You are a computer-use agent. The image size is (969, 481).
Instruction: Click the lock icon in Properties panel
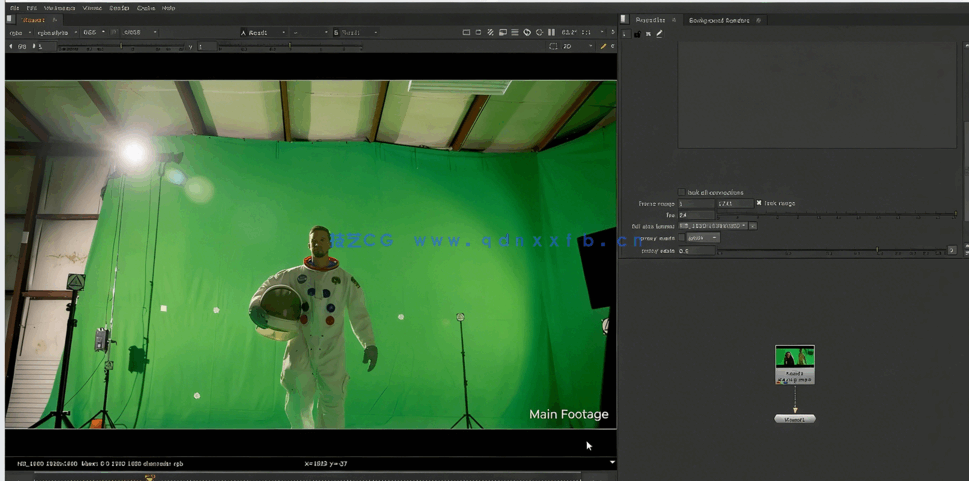click(637, 34)
